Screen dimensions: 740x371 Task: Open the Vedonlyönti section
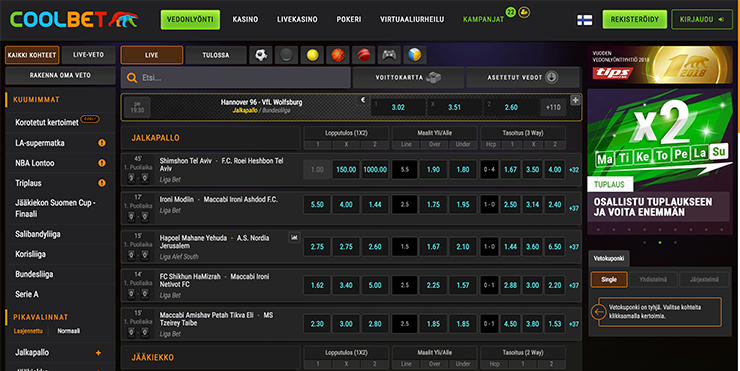190,20
